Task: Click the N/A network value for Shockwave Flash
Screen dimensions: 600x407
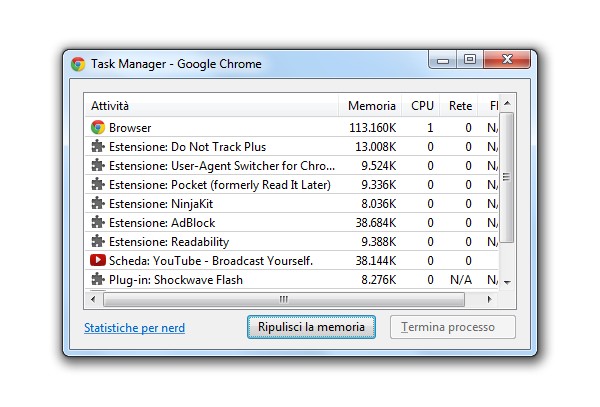Action: pos(461,280)
